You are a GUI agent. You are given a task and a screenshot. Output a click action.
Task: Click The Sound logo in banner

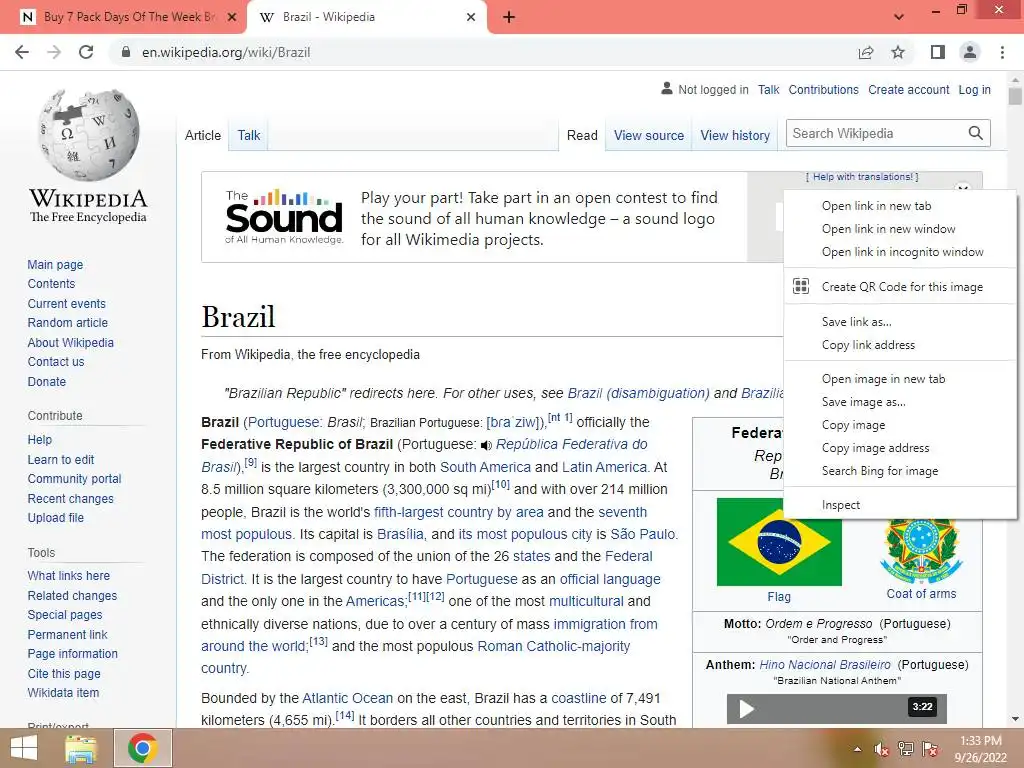284,217
